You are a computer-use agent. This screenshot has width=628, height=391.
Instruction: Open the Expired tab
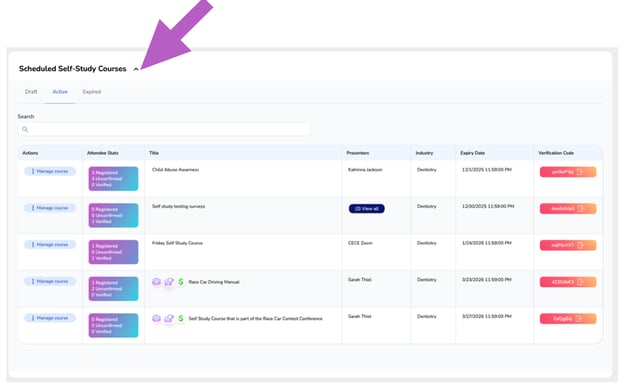[x=92, y=92]
